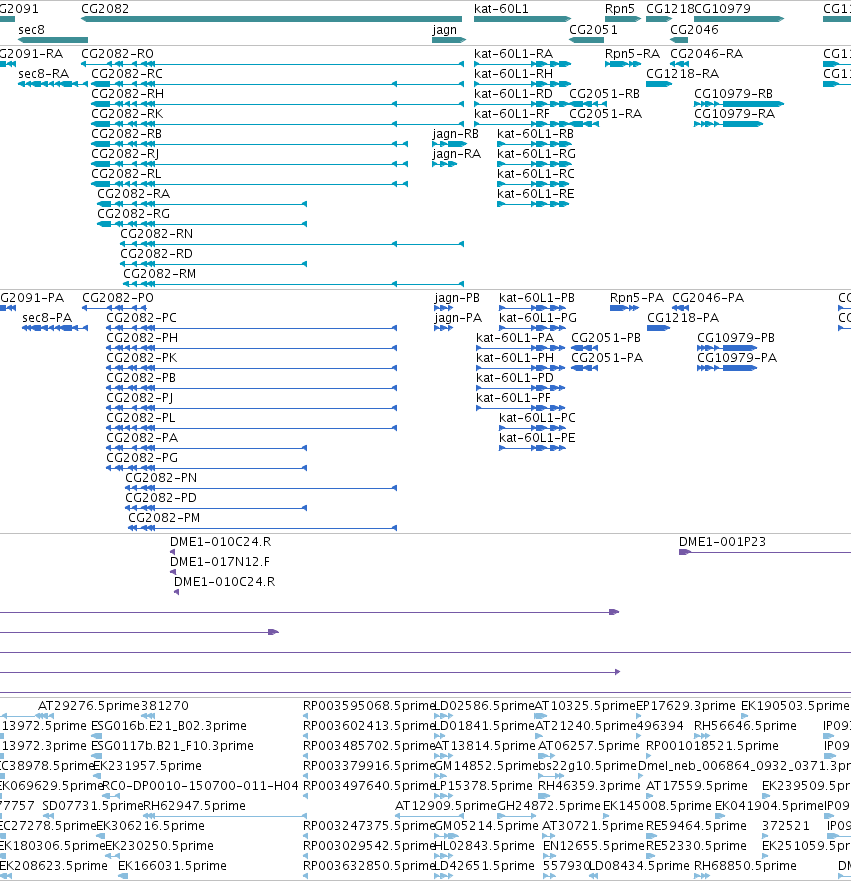Click protein kat-60L1-PE
The height and width of the screenshot is (881, 851).
[x=533, y=448]
